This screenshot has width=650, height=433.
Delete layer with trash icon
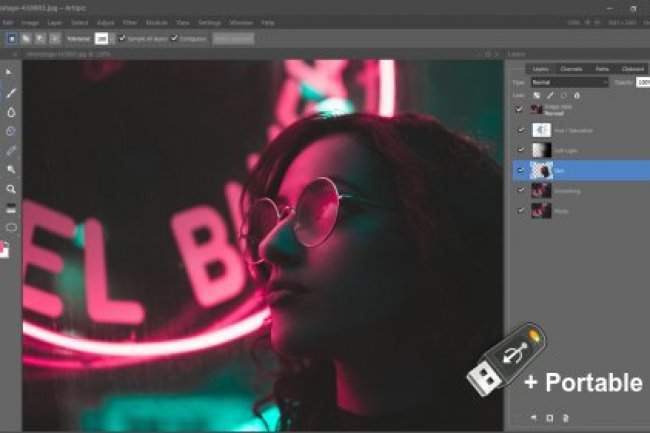tap(565, 418)
